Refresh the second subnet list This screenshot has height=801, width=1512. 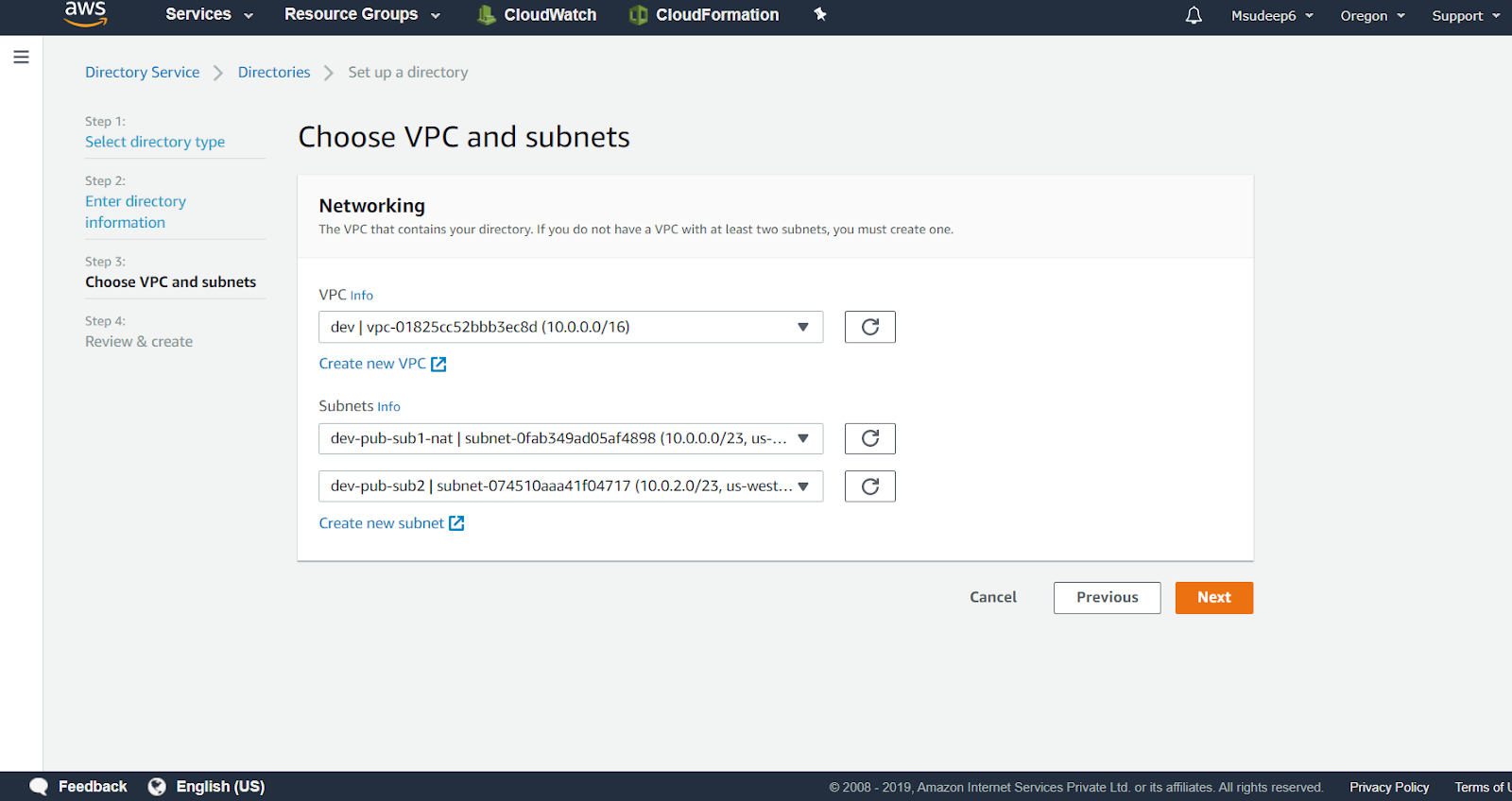click(x=869, y=486)
